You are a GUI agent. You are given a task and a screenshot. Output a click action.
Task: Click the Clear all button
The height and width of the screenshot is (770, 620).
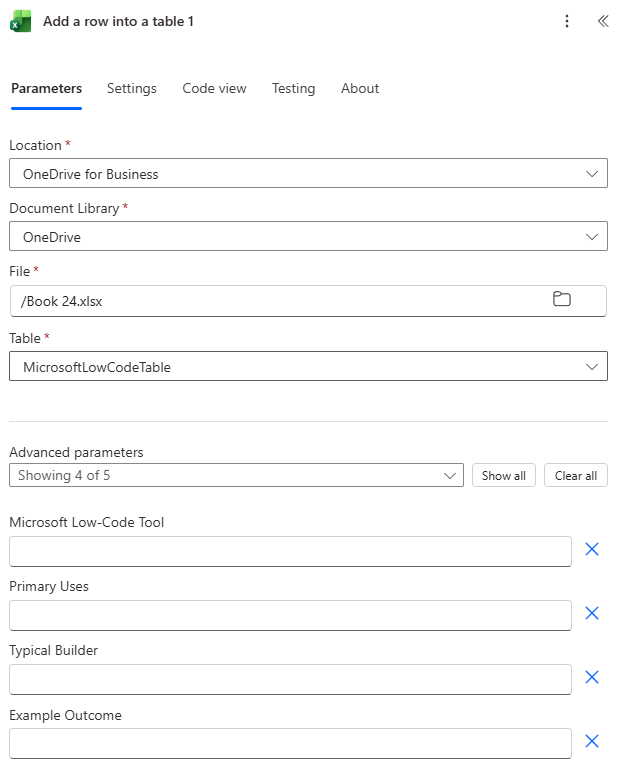tap(576, 475)
